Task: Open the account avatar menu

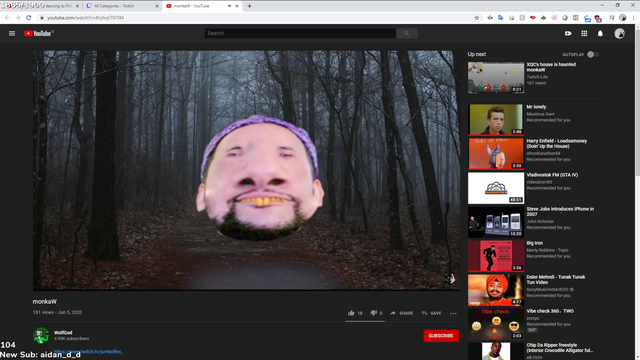Action: (619, 33)
